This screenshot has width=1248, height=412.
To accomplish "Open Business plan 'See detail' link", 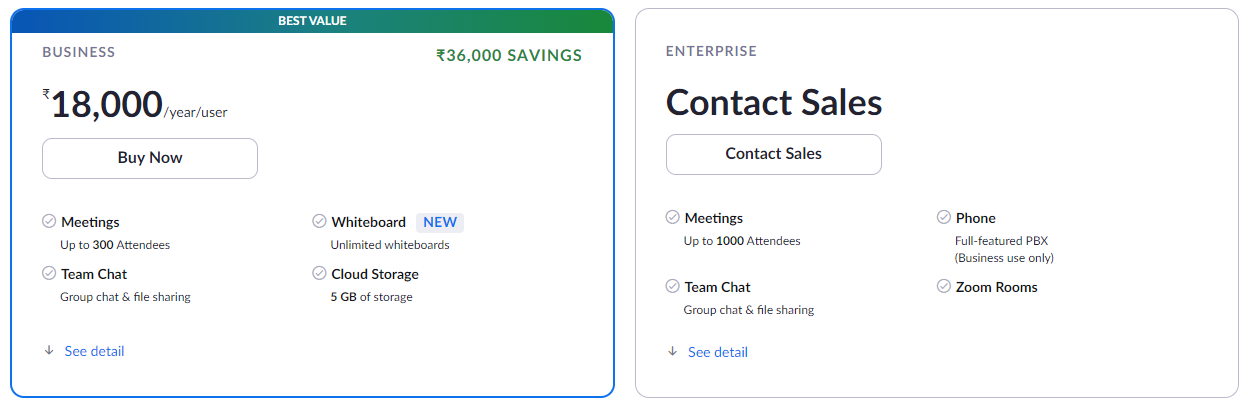I will [x=94, y=351].
